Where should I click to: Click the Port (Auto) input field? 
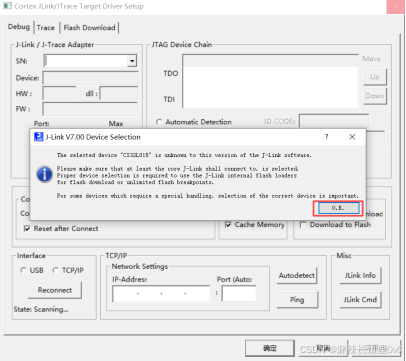(x=239, y=294)
